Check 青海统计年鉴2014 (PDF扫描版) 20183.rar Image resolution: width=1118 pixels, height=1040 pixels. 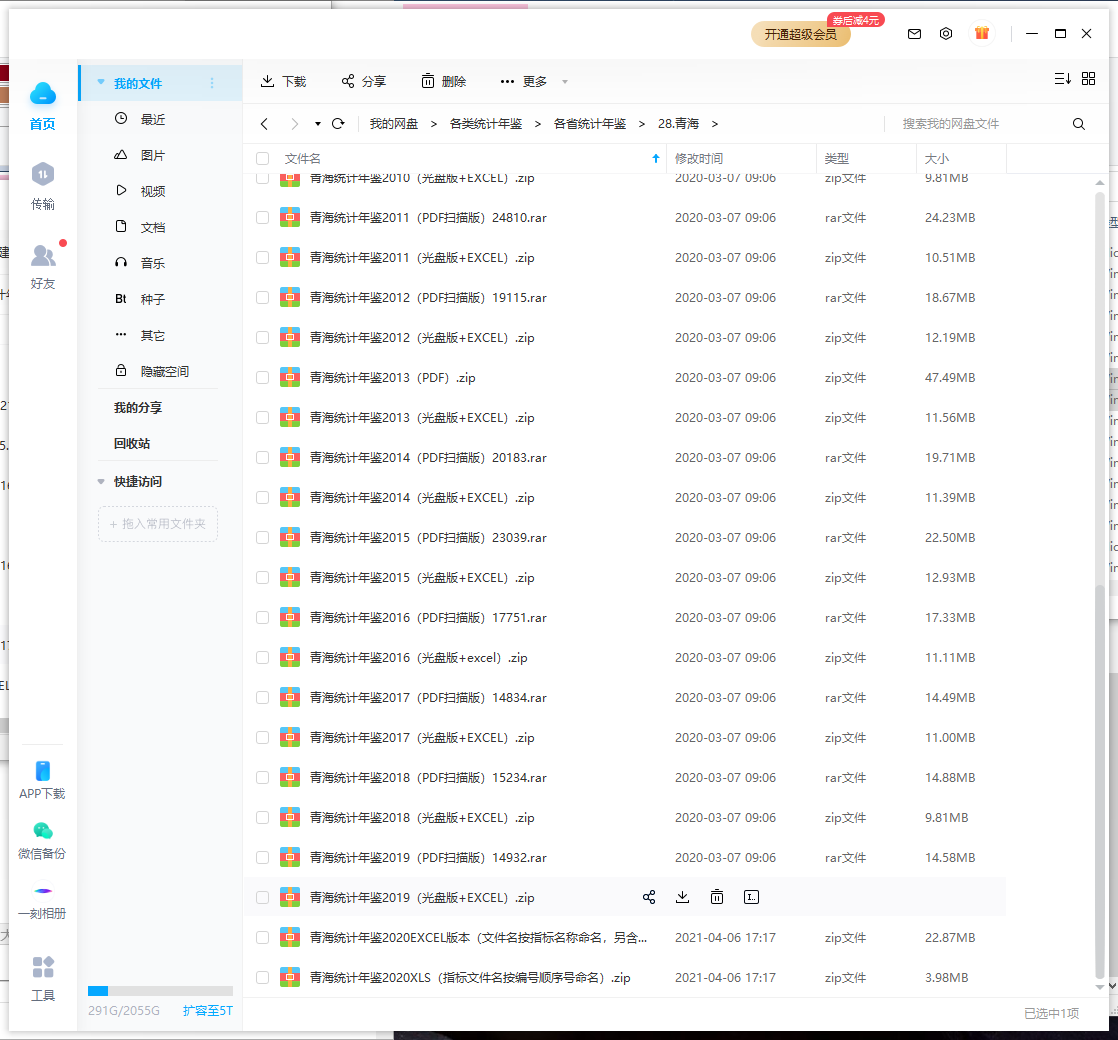(262, 458)
